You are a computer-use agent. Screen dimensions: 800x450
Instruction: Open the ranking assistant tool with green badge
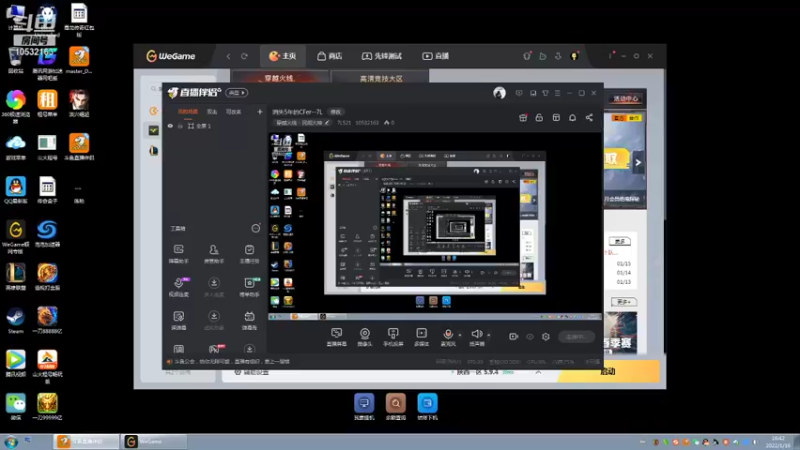[x=249, y=287]
